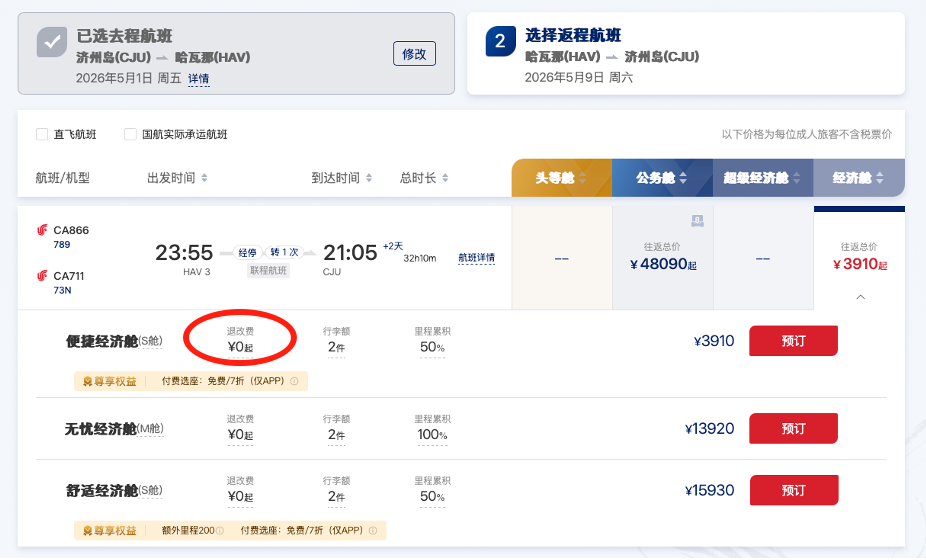Click flight number CA866
Screen dimensions: 926x560
coord(71,230)
